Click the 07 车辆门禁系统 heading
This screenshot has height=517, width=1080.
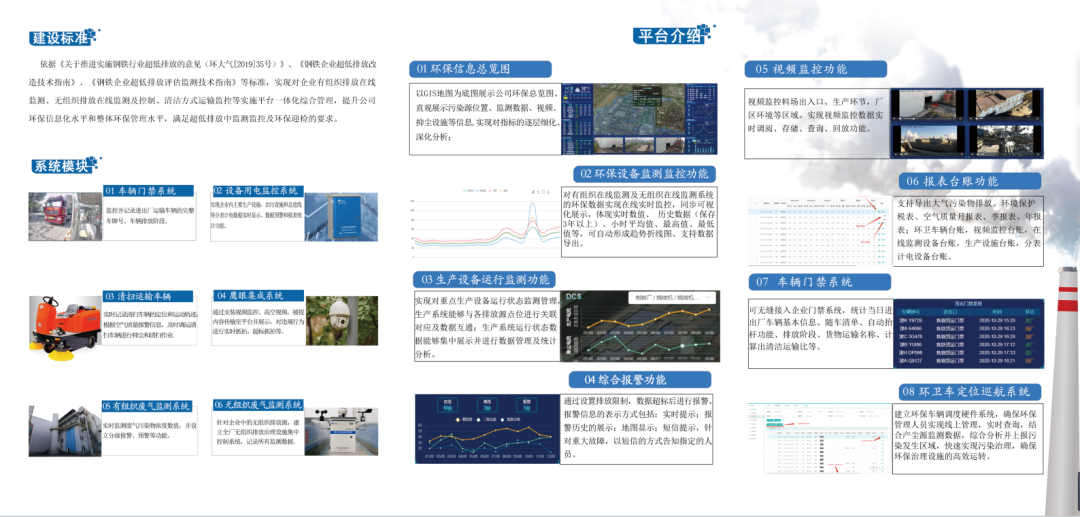[x=819, y=282]
